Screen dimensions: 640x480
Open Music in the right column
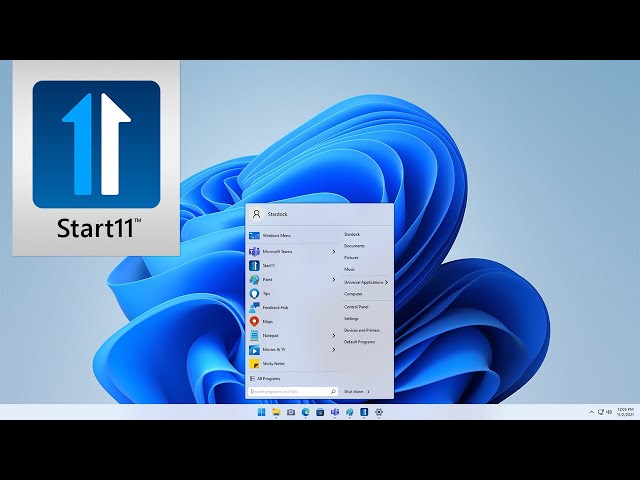click(x=349, y=270)
